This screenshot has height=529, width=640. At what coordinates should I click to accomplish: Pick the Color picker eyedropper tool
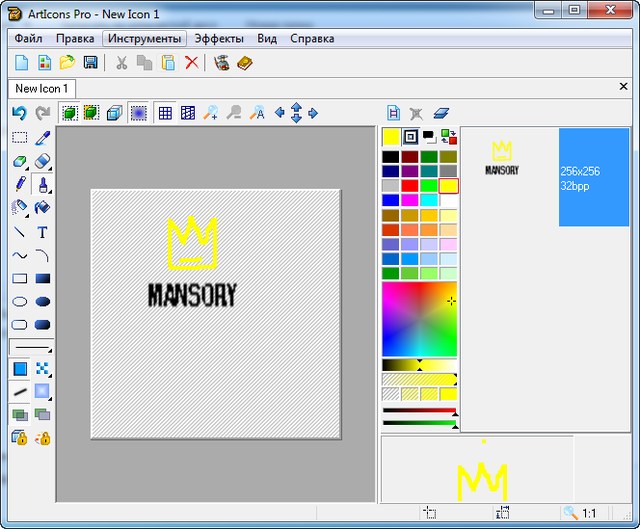click(x=43, y=138)
